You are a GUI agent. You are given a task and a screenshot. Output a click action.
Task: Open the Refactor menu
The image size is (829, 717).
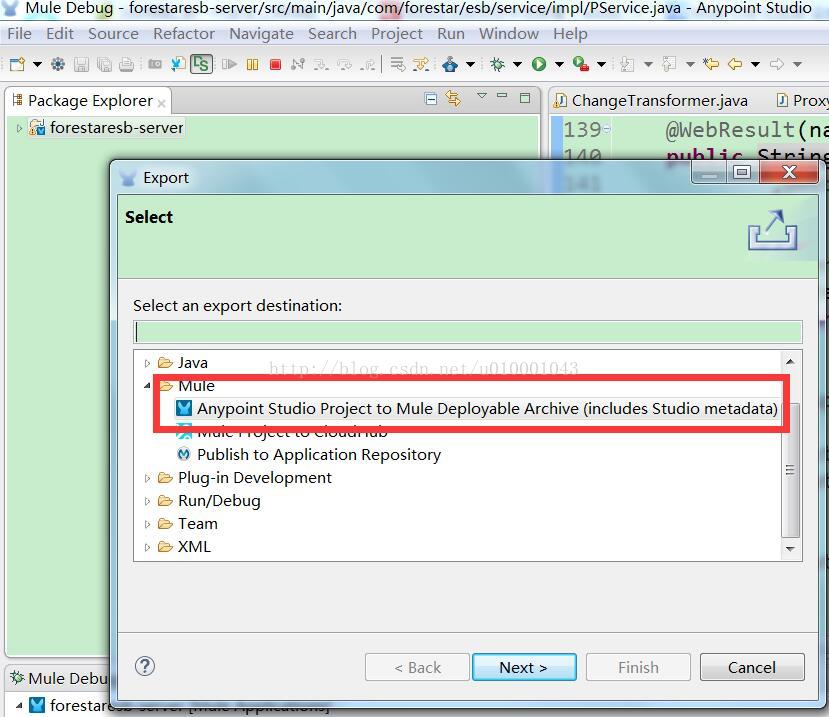coord(184,34)
